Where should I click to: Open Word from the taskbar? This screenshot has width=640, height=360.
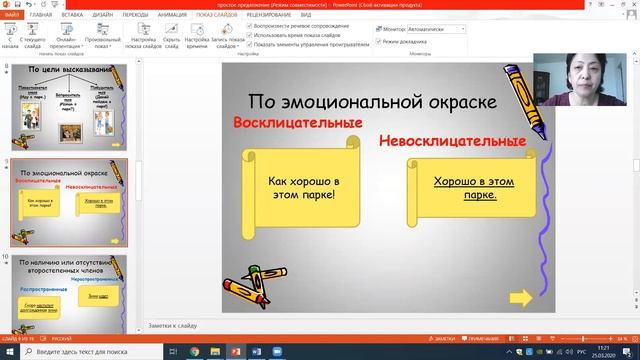[x=256, y=351]
